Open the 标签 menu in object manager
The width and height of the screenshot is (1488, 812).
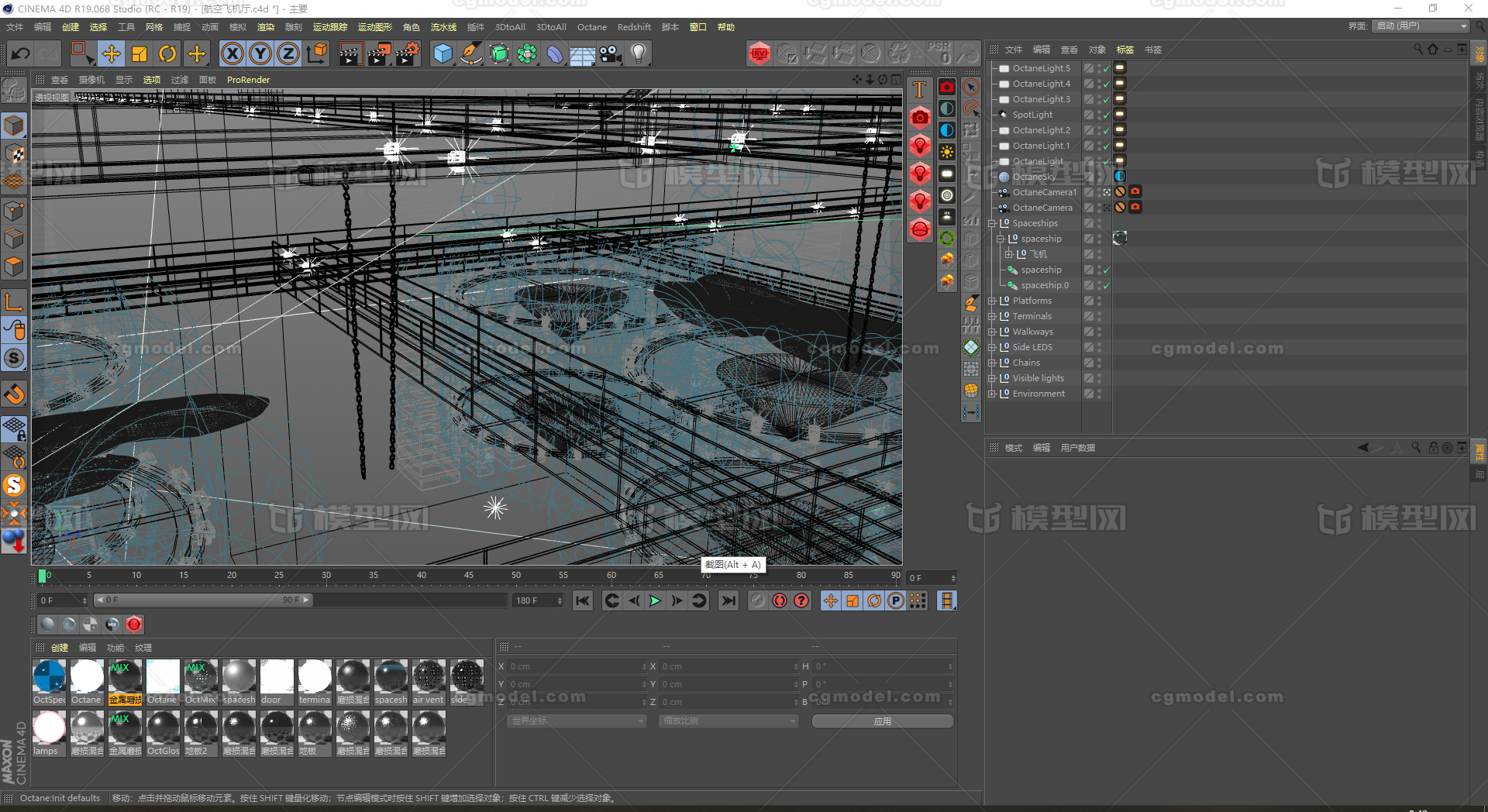click(x=1125, y=50)
